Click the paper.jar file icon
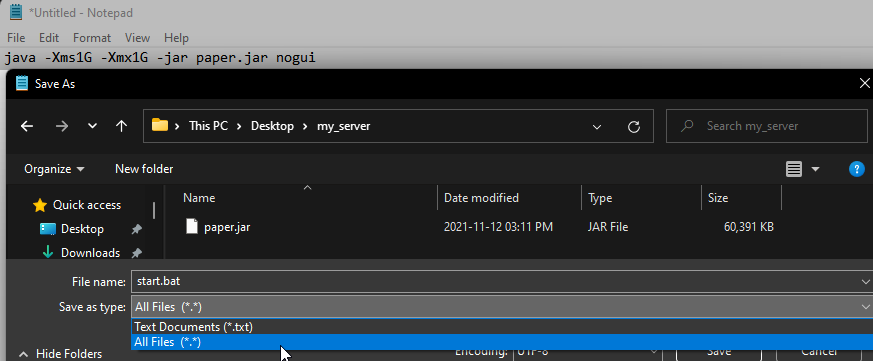Screen dimensions: 873x361 click(192, 226)
